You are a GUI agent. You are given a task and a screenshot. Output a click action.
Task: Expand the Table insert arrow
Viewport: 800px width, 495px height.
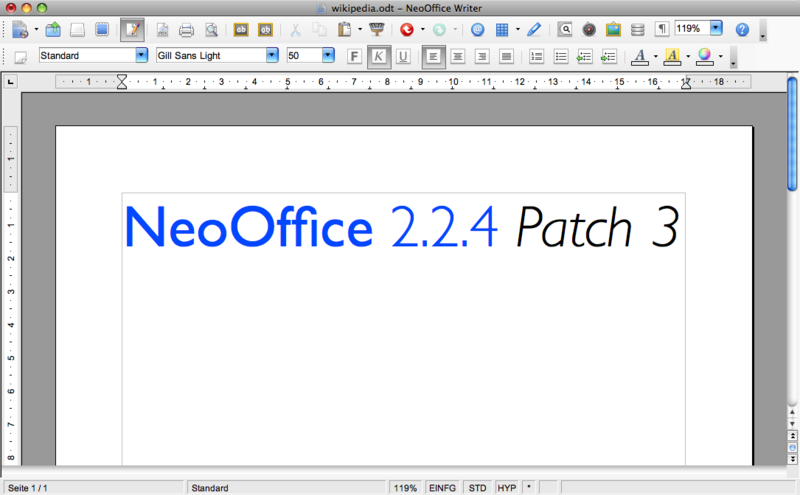518,30
